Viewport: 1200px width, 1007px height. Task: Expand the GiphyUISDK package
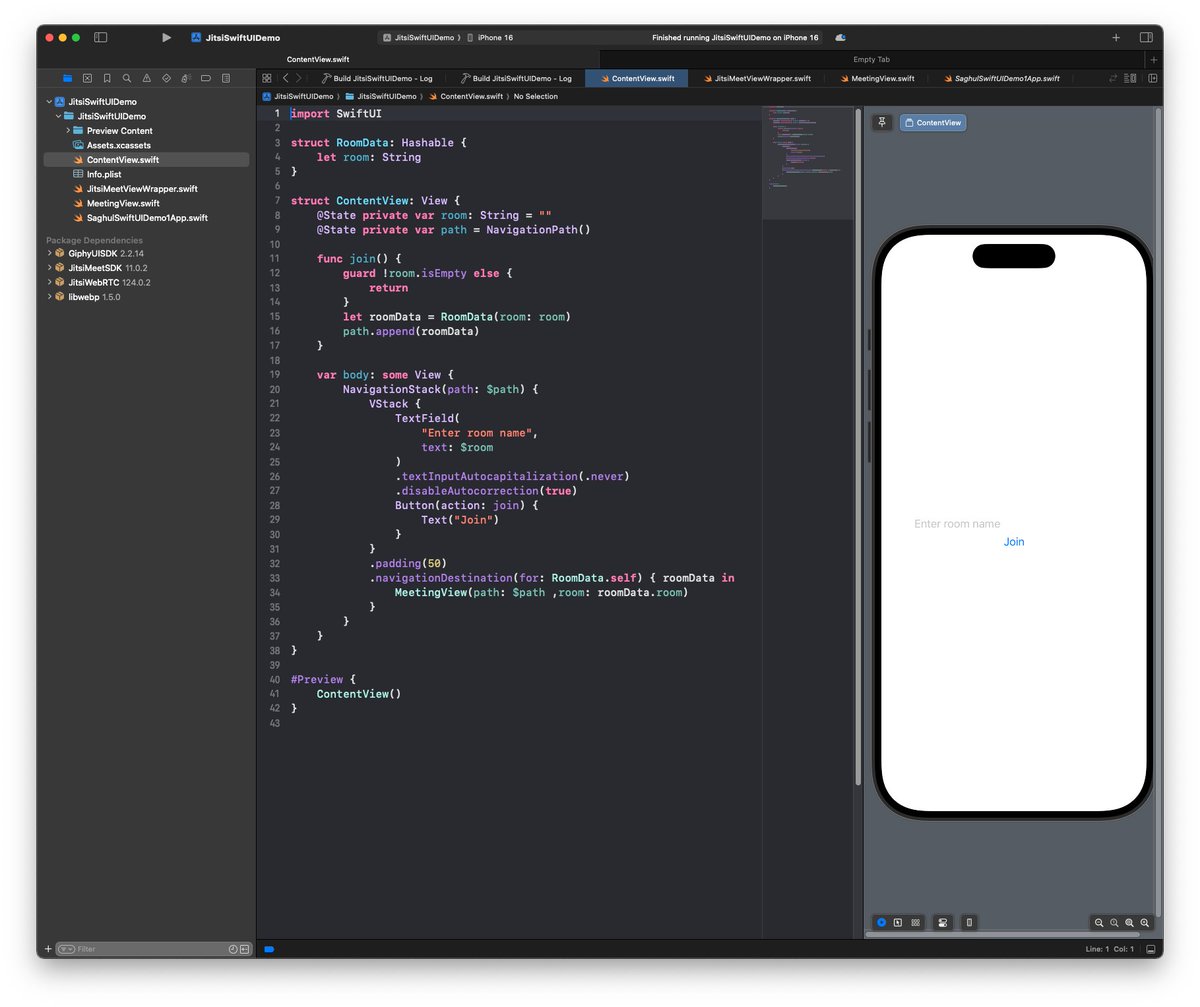49,254
